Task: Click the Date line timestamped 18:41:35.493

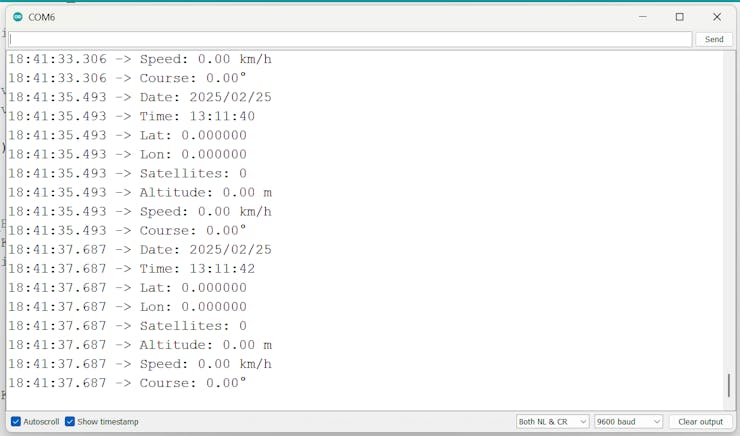Action: coord(140,97)
